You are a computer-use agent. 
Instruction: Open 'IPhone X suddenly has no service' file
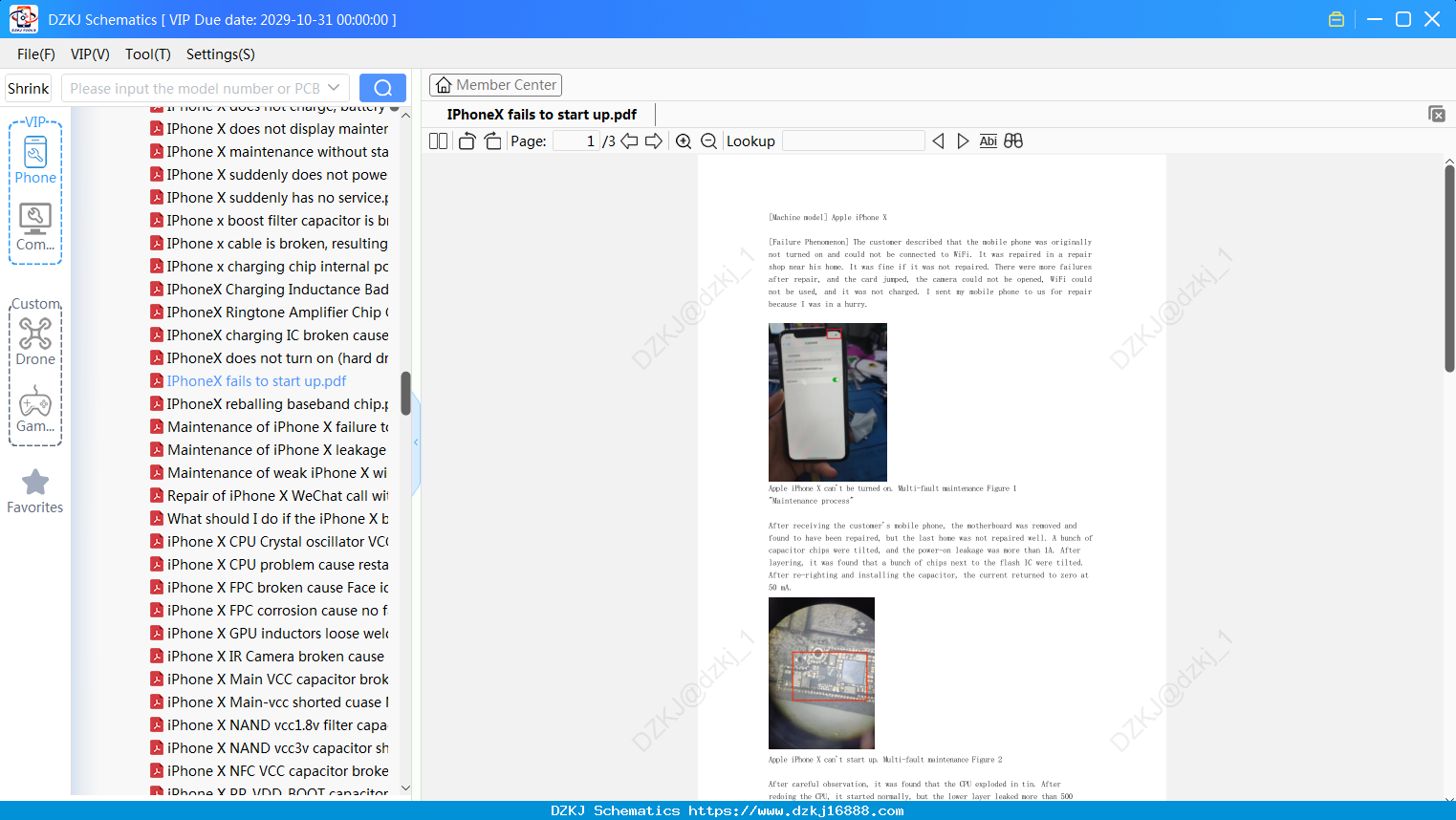(270, 198)
